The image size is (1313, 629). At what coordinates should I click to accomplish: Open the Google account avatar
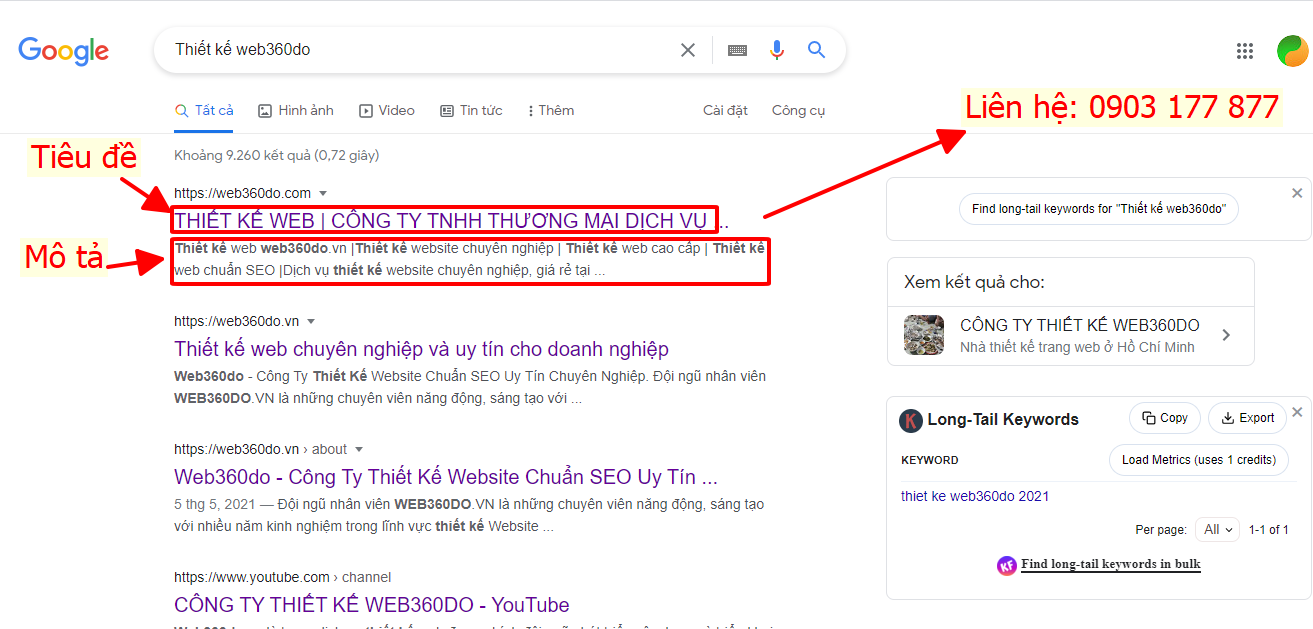[x=1292, y=51]
